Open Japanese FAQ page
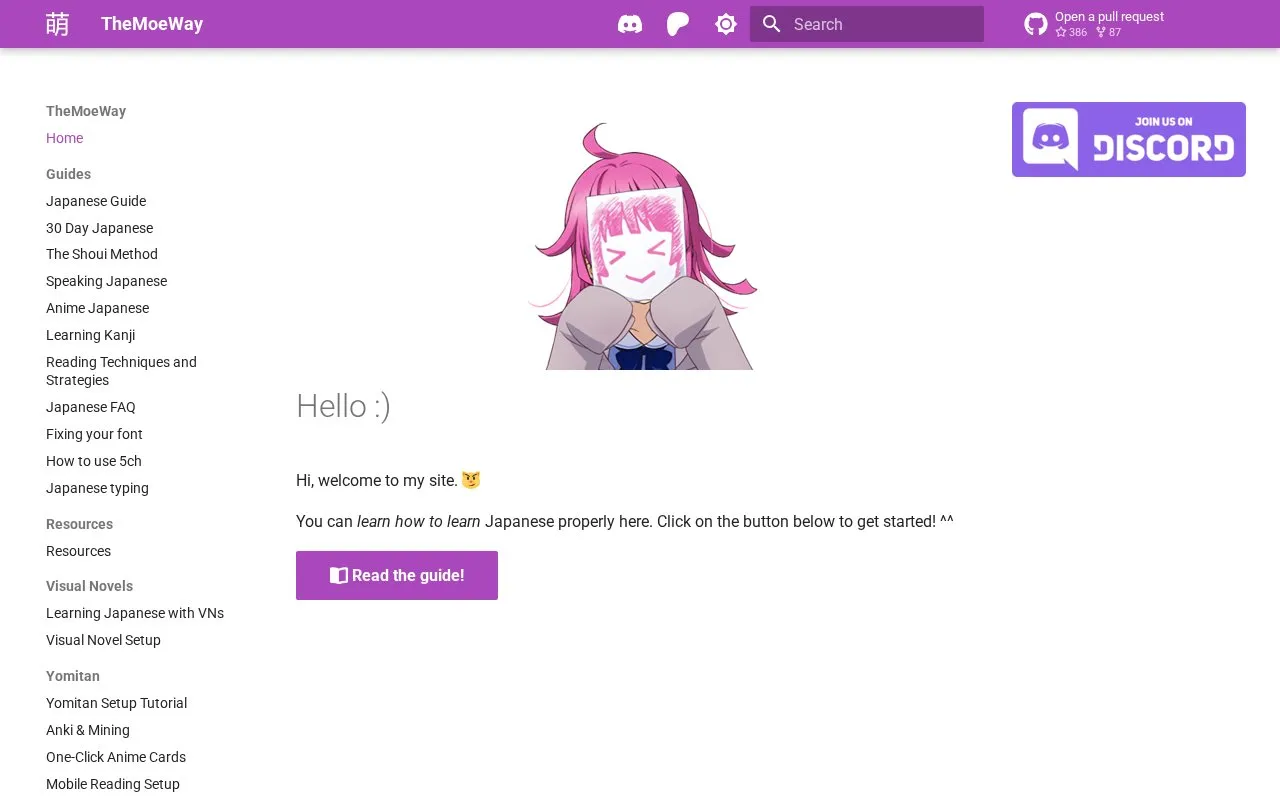Screen dimensions: 1280x800 point(91,407)
